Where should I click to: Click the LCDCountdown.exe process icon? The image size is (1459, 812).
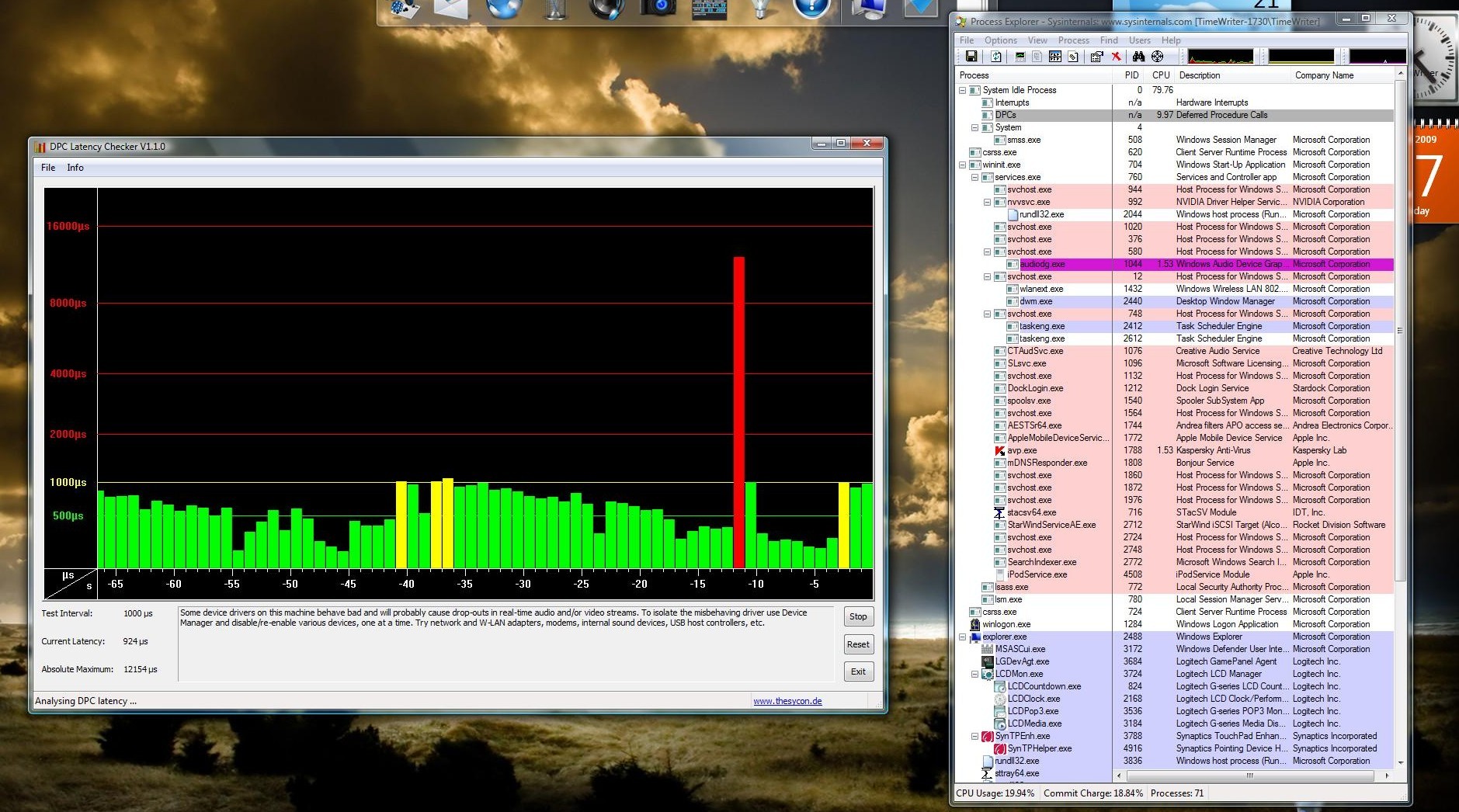pyautogui.click(x=1000, y=686)
